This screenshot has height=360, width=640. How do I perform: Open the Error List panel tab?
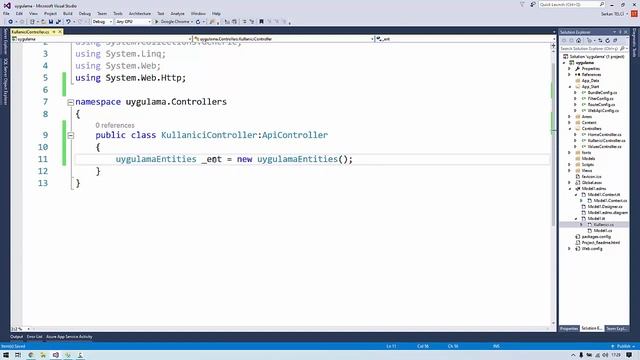[x=35, y=337]
